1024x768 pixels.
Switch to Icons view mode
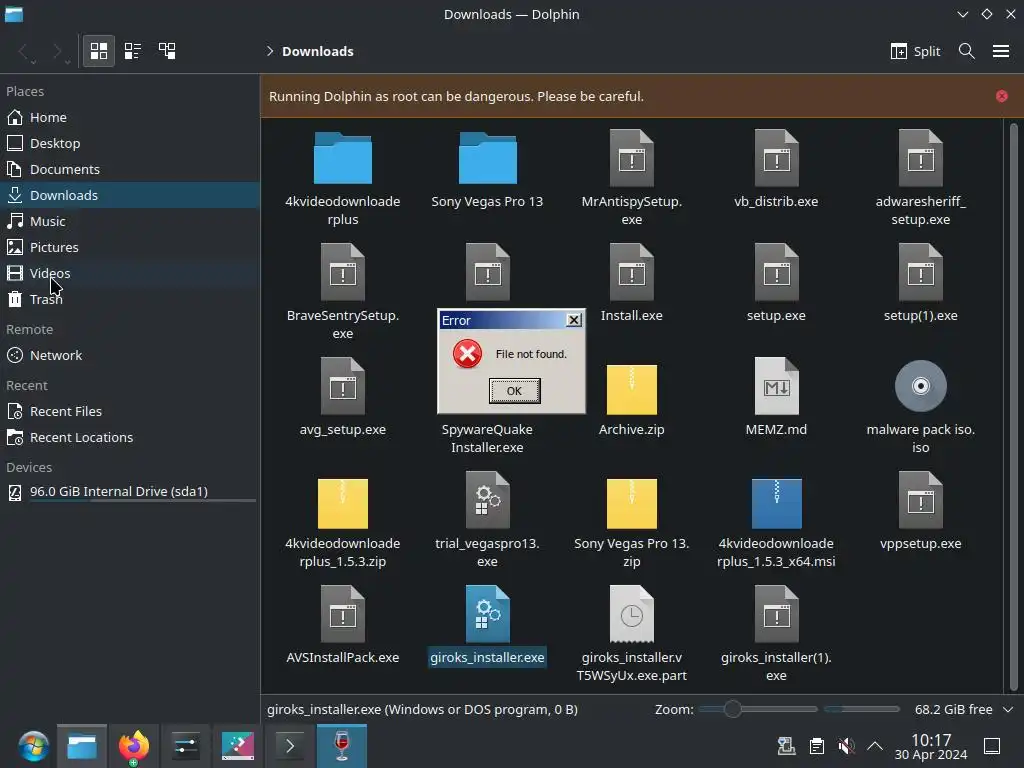[x=99, y=51]
